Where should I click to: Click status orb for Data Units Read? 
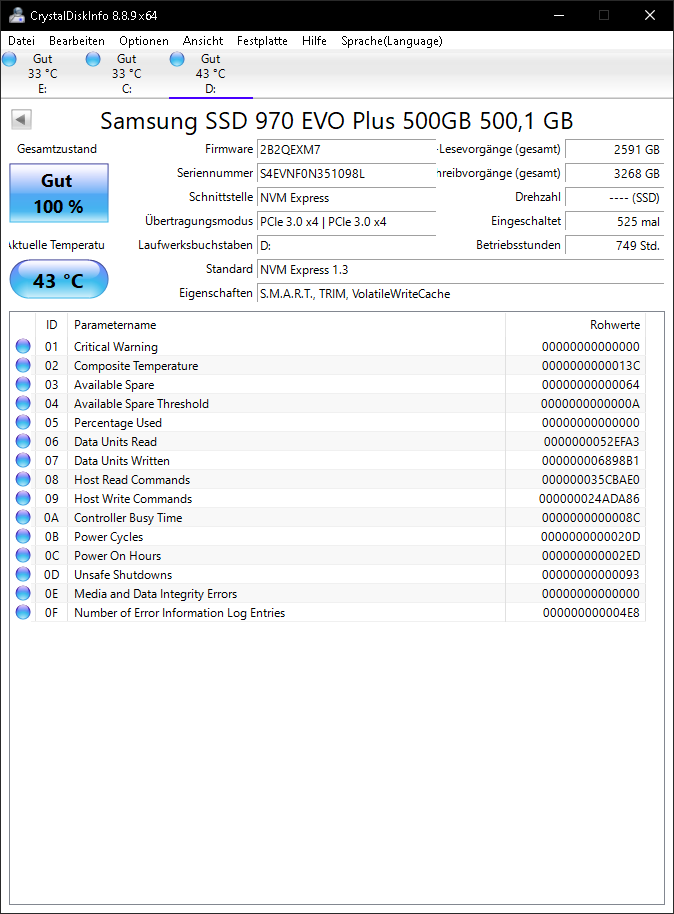click(x=23, y=441)
